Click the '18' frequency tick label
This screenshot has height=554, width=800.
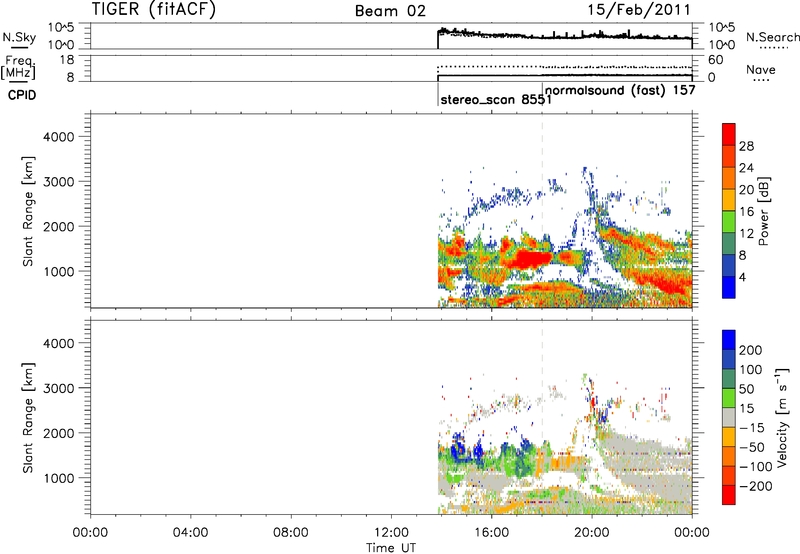click(67, 60)
